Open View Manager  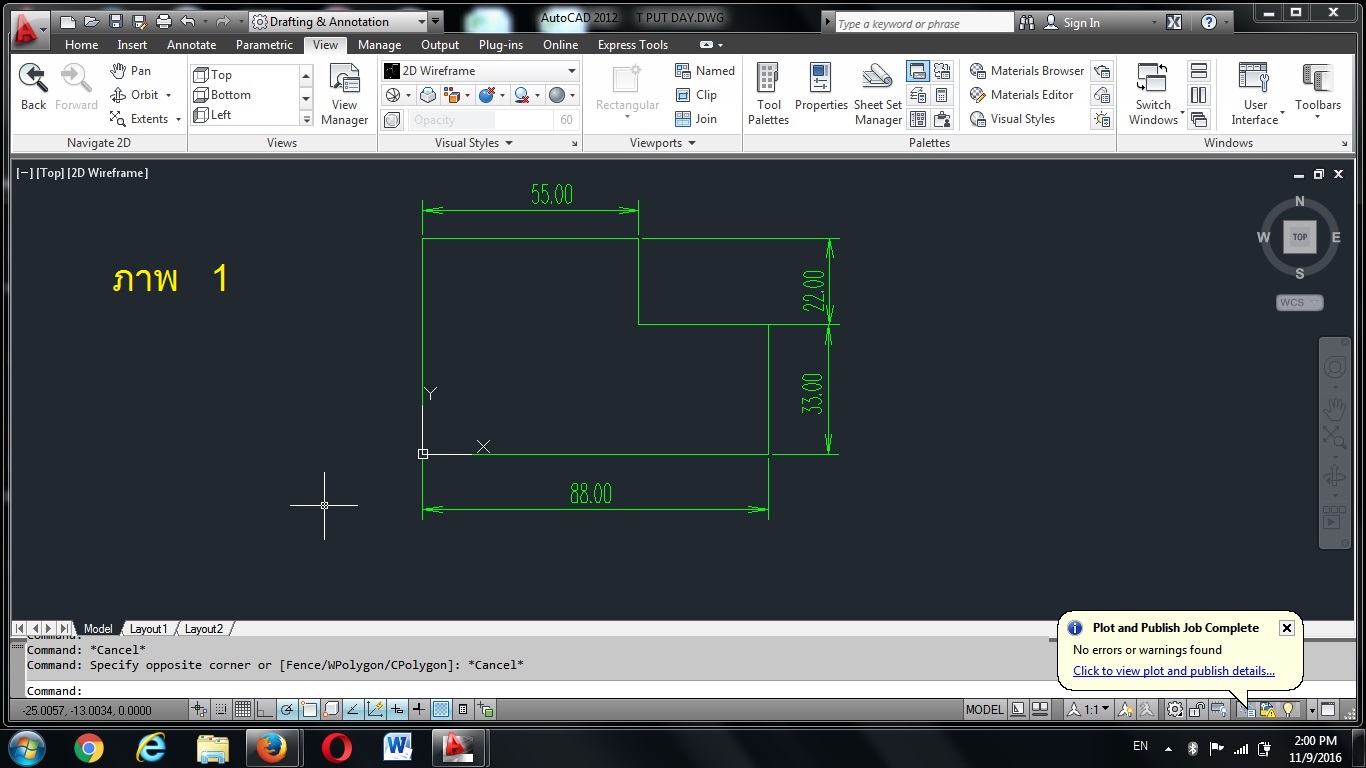pos(344,95)
